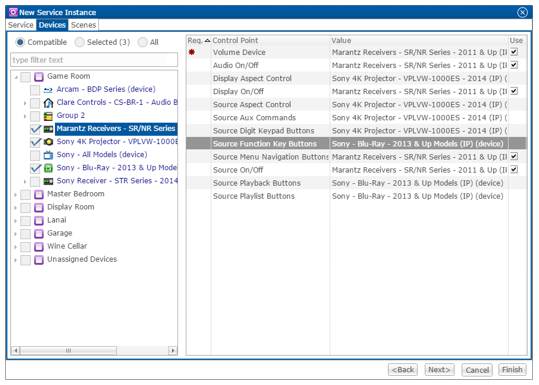Click the New Service Instance title icon

click(x=13, y=12)
